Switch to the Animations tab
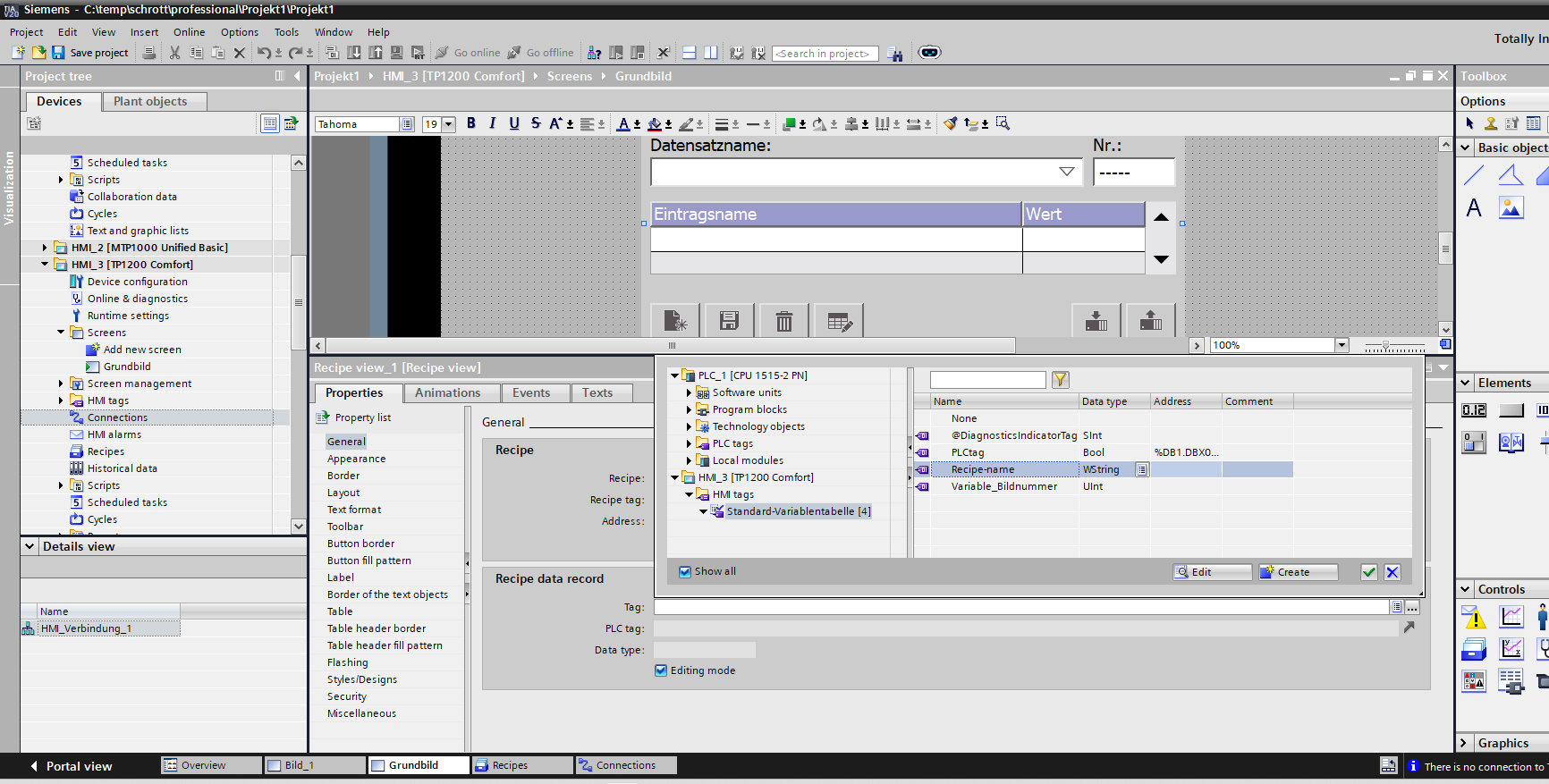 click(447, 392)
